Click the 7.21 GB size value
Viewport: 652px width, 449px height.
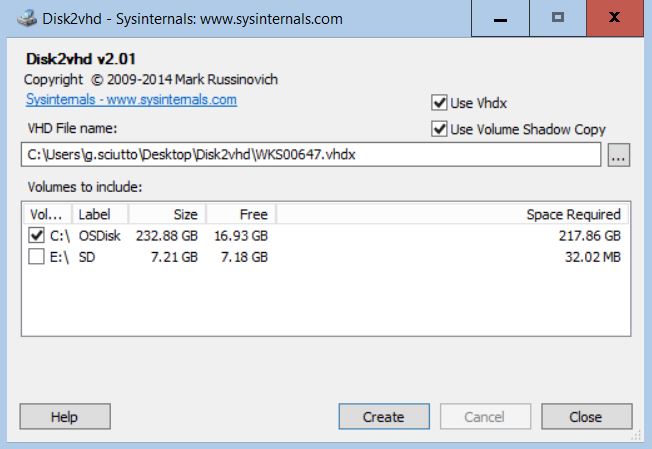[x=174, y=257]
